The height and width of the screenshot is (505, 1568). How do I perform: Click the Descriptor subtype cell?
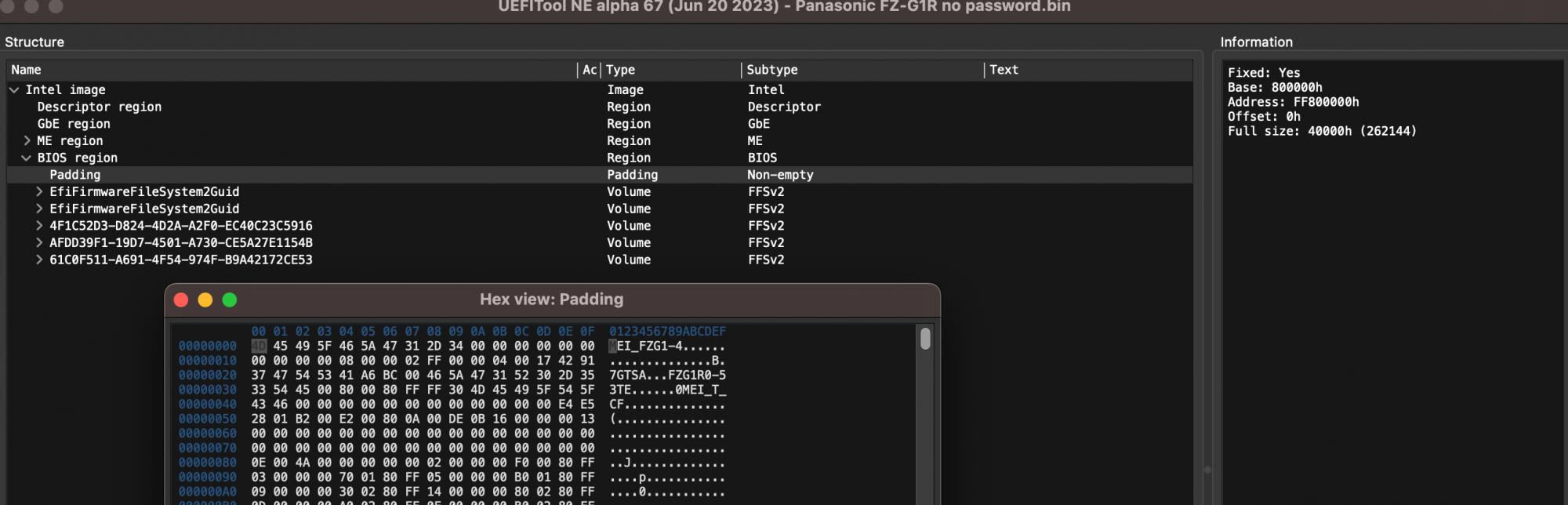[x=784, y=107]
